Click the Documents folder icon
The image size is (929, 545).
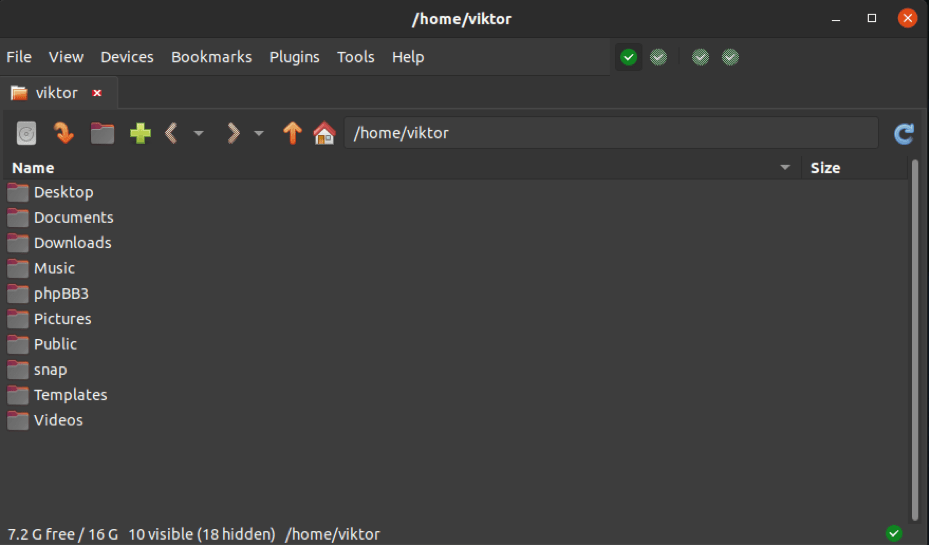[18, 217]
